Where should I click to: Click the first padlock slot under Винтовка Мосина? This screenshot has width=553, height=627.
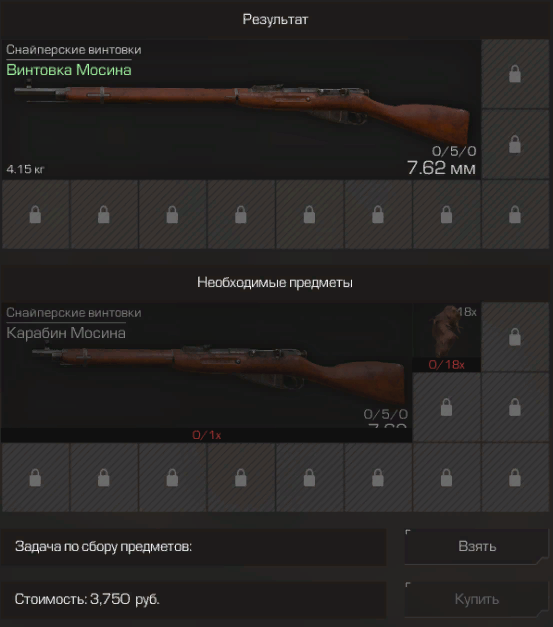pos(36,214)
